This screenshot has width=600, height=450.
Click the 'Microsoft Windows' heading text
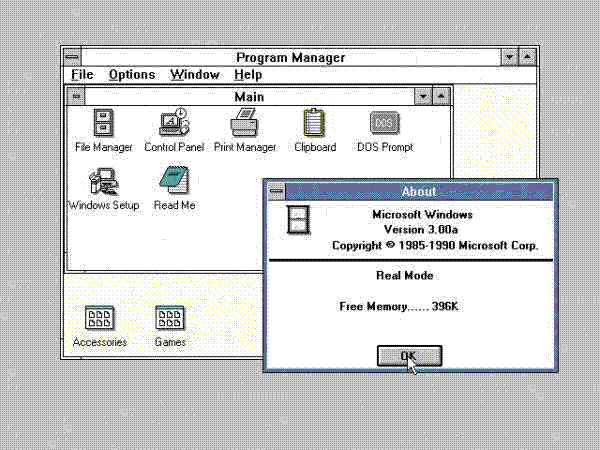coord(422,214)
